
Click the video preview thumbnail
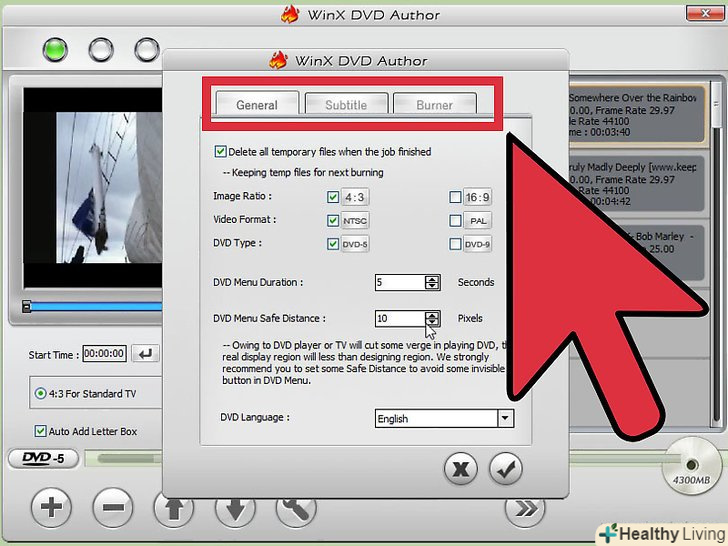pos(93,188)
